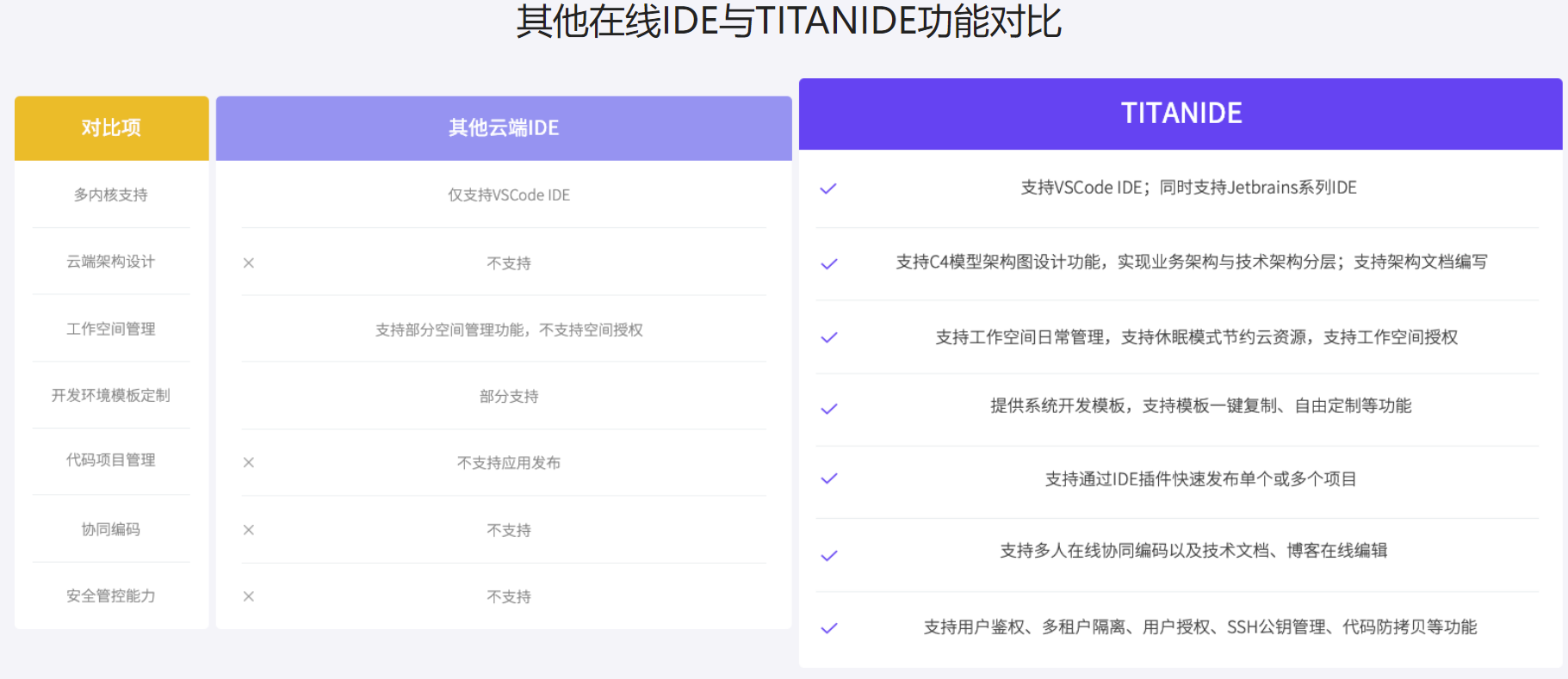Click the 多内核支持 comparison item

111,195
